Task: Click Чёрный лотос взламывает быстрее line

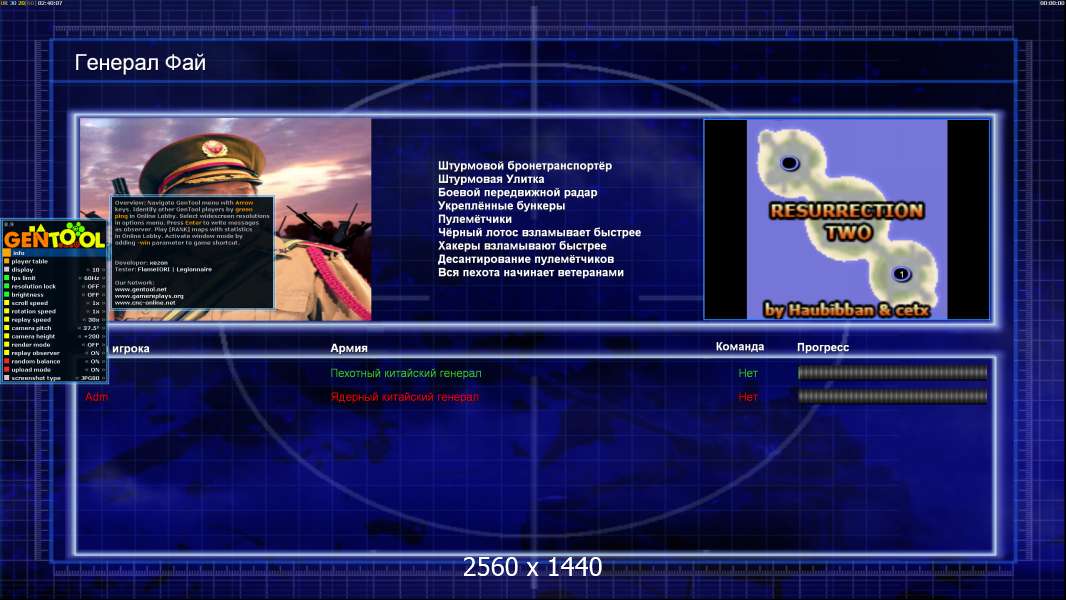Action: click(539, 232)
